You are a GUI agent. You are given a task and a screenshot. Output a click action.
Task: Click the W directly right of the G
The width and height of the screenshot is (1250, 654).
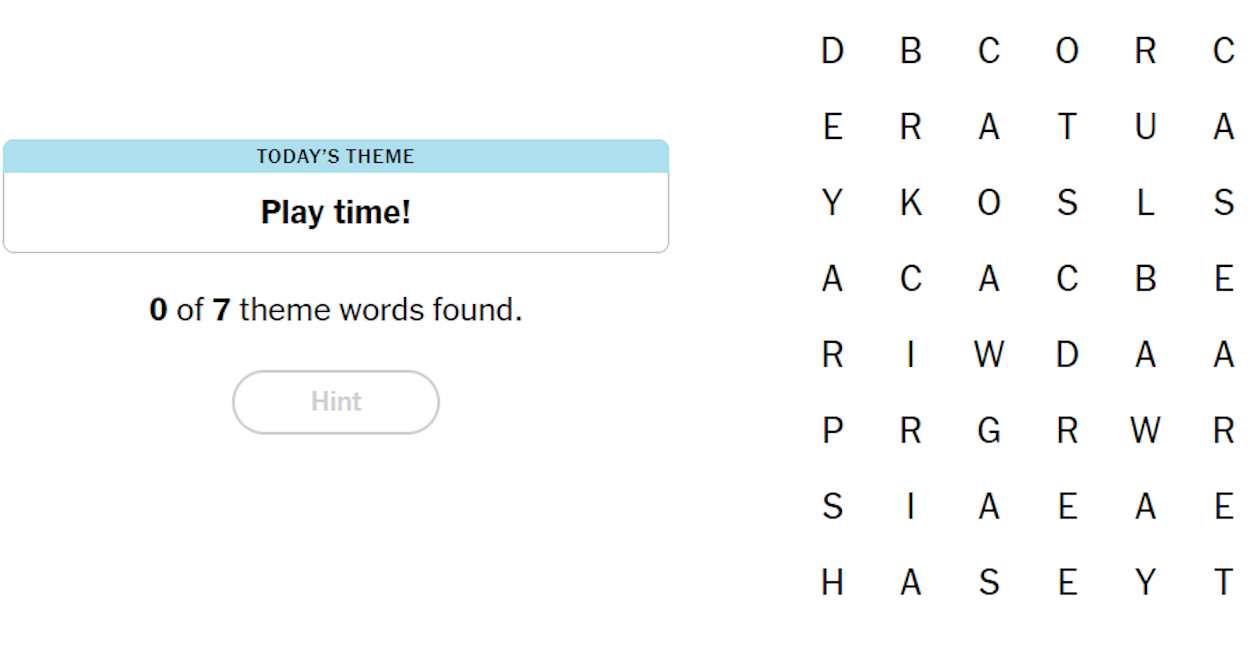(x=1144, y=431)
